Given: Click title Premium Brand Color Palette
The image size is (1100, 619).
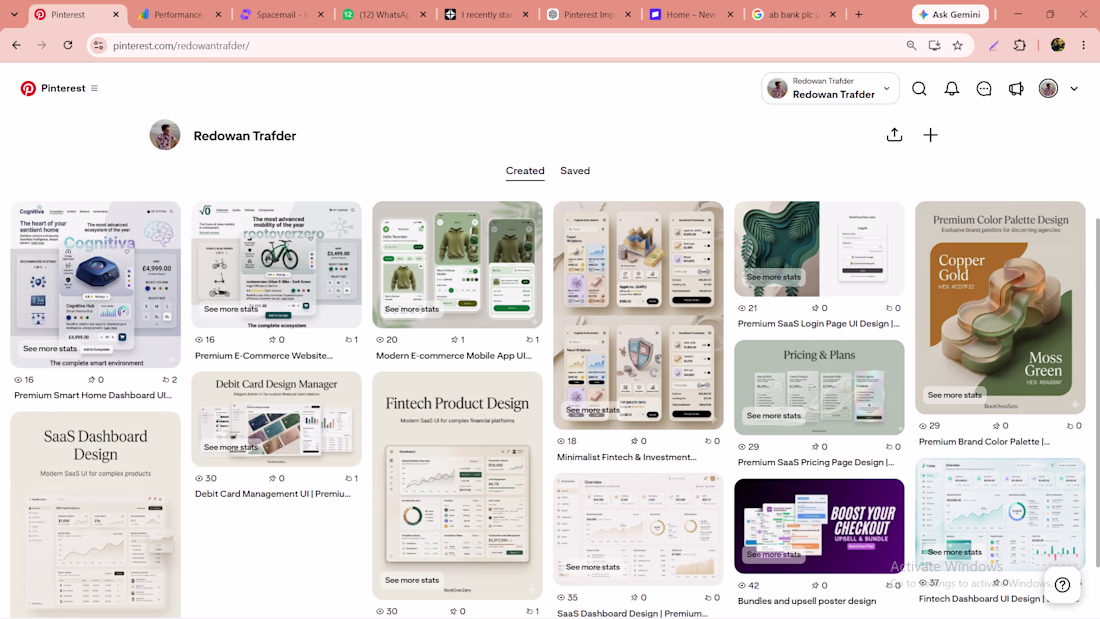Looking at the screenshot, I should (x=984, y=441).
